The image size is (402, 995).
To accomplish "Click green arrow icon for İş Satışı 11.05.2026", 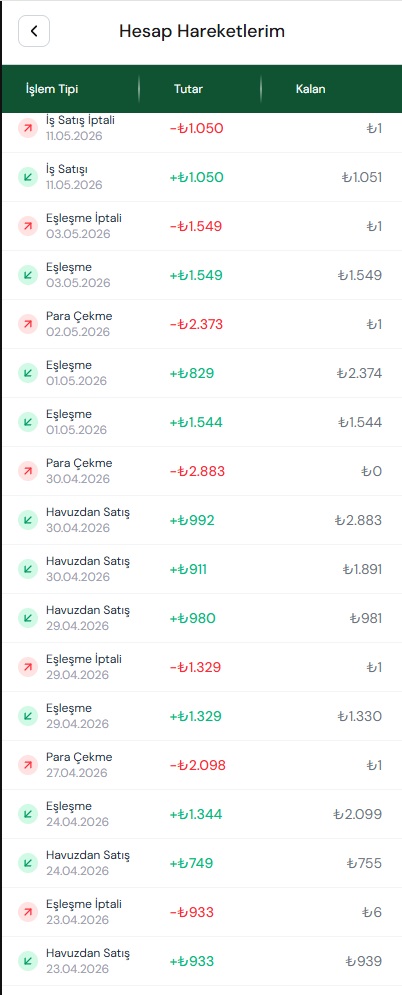I will click(x=28, y=177).
